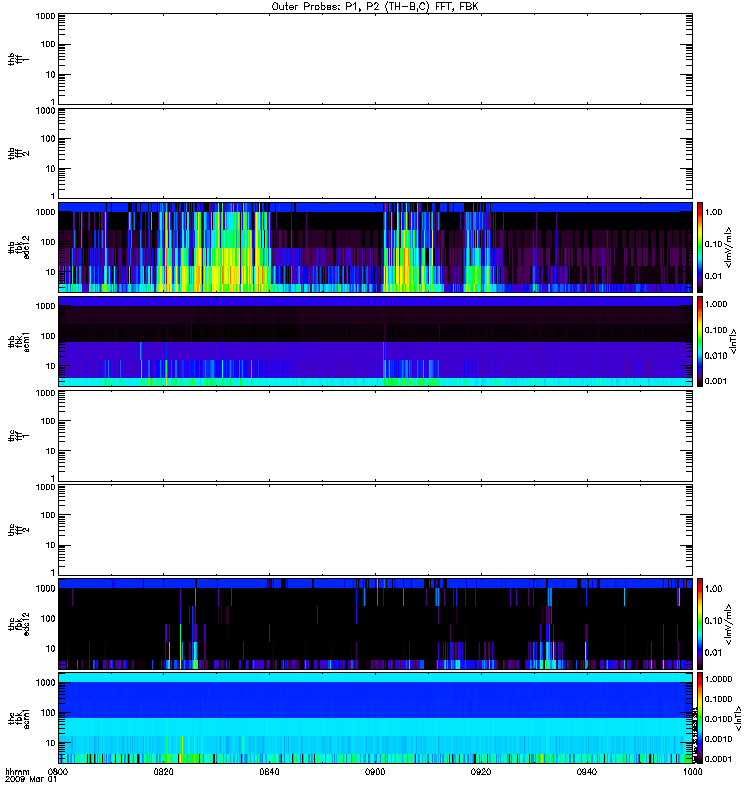Screen dimensions: 750x800
Task: Click the "100" y-axis tick of the thb fbk scm1 panel
Action: (x=48, y=336)
